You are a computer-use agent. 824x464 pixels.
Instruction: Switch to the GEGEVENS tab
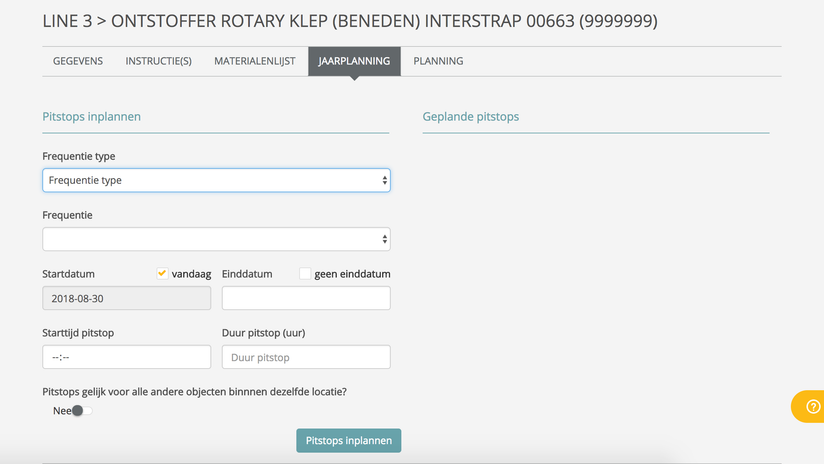(78, 61)
